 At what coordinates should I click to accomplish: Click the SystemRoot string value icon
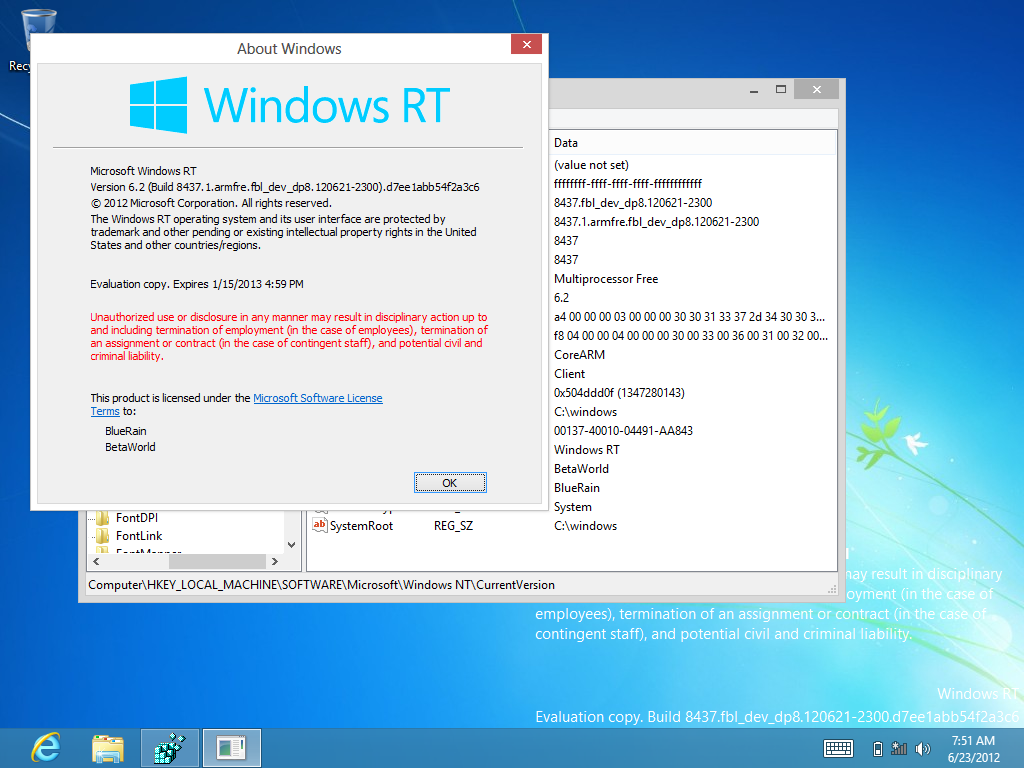319,525
